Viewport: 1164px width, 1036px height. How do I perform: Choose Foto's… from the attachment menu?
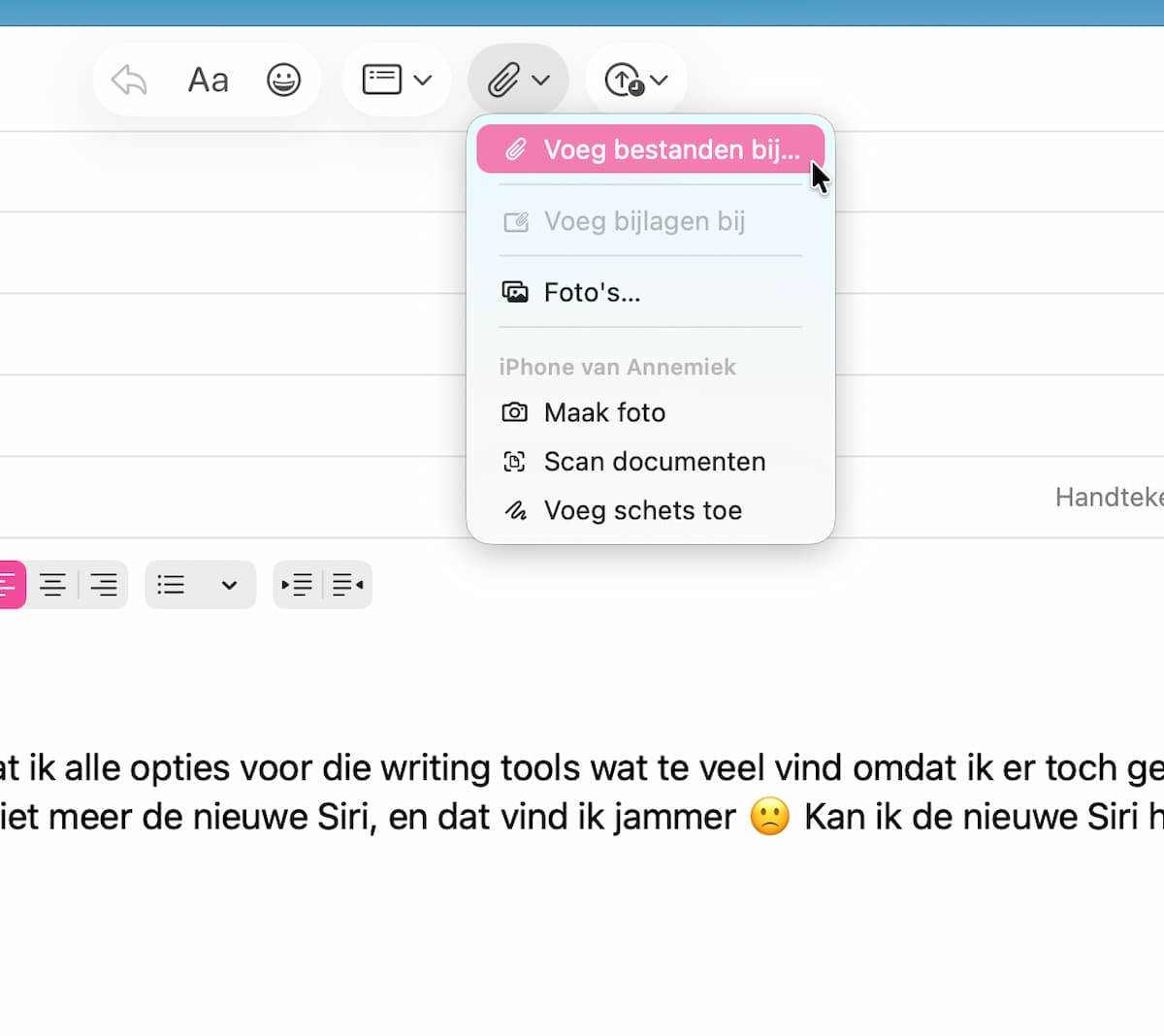pos(592,292)
